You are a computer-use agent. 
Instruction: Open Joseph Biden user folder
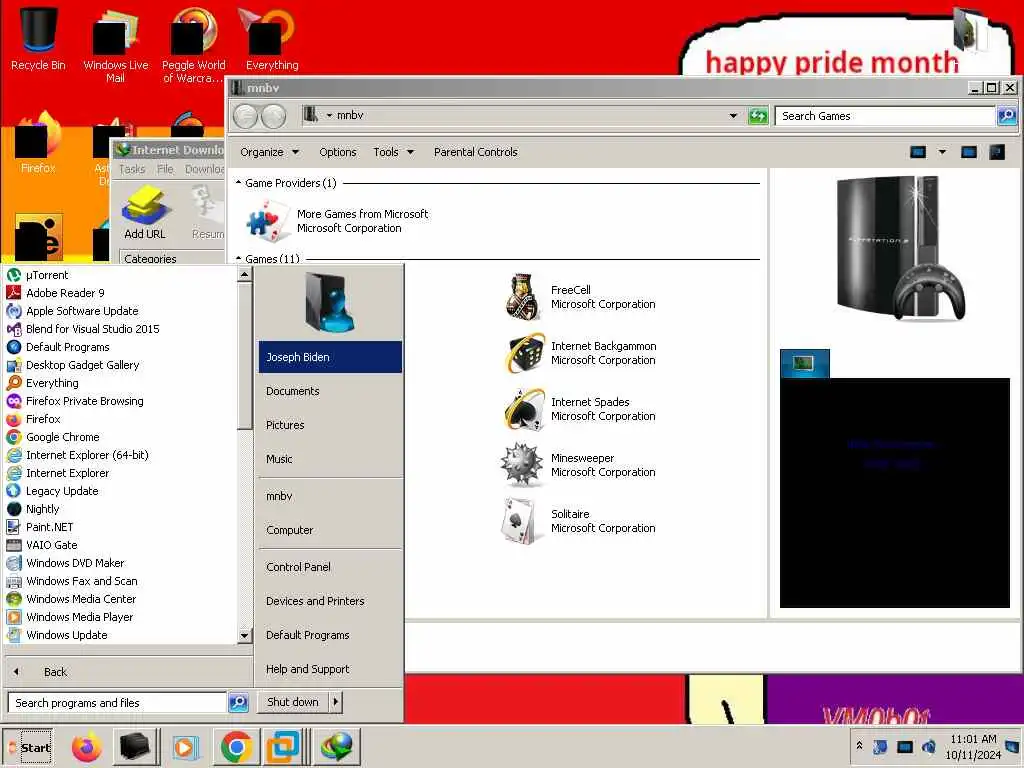pos(330,357)
